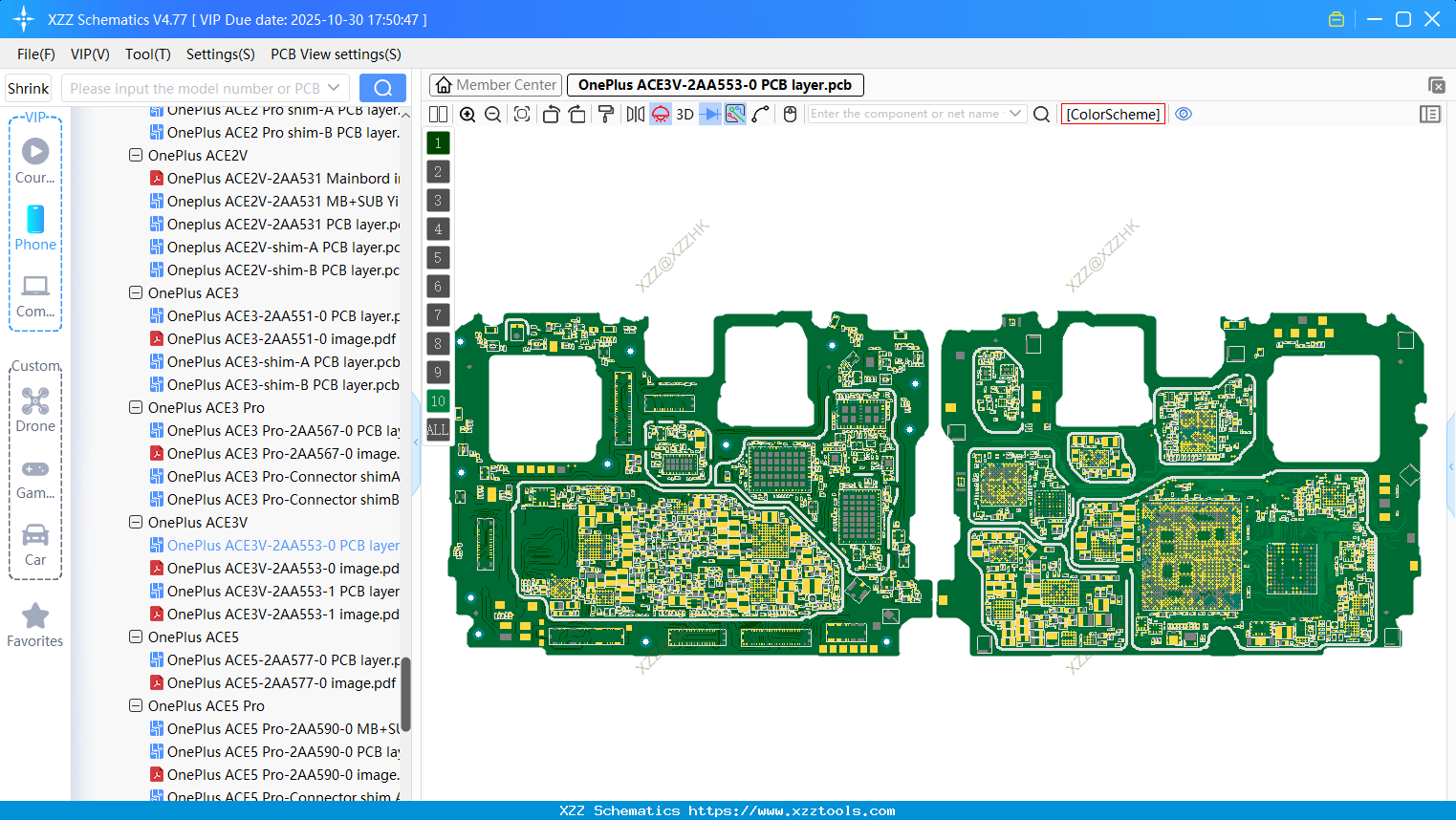The height and width of the screenshot is (820, 1456).
Task: Open the ColorScheme picker
Action: (1112, 114)
